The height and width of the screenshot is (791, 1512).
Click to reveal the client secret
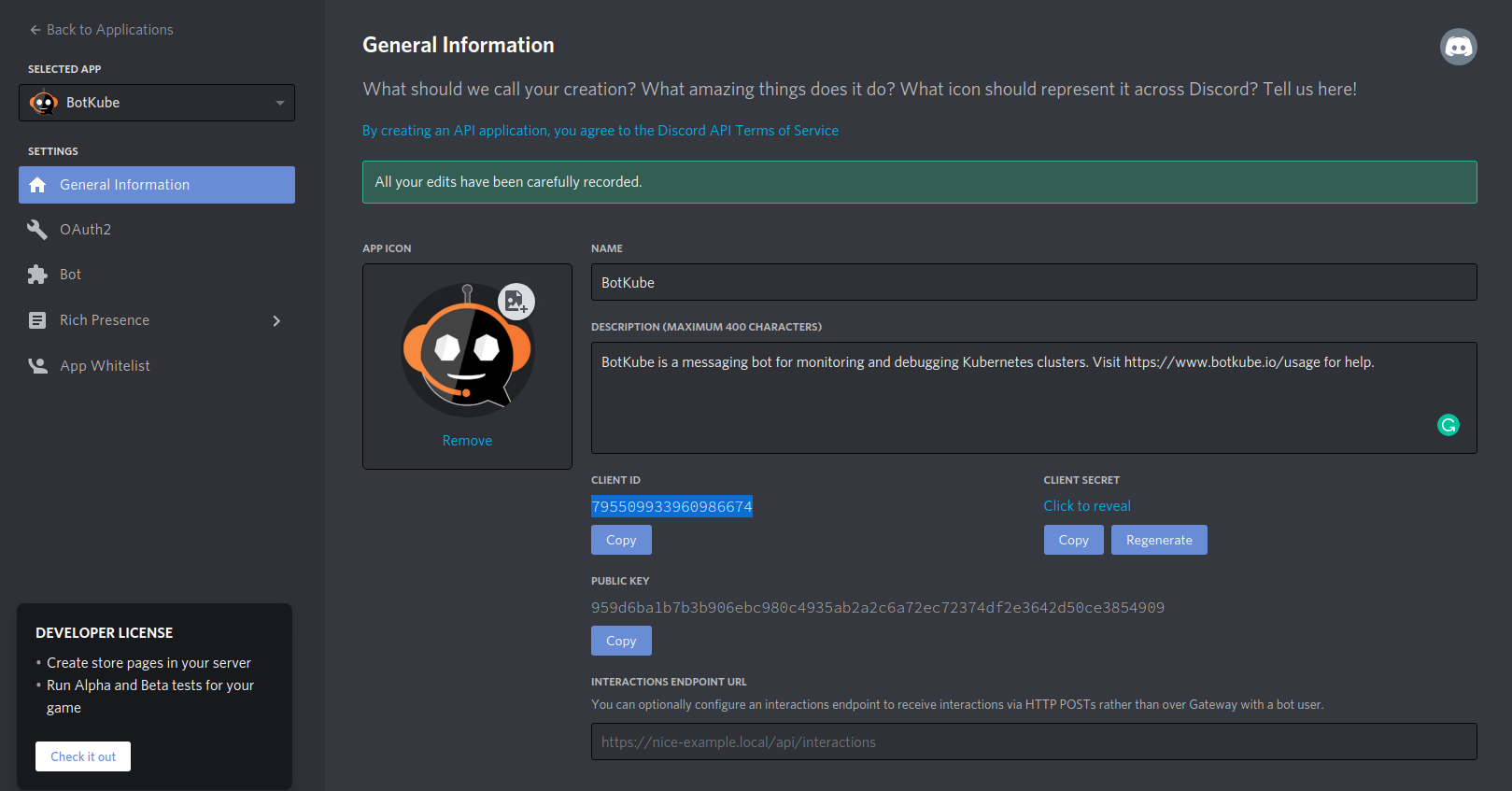1087,506
